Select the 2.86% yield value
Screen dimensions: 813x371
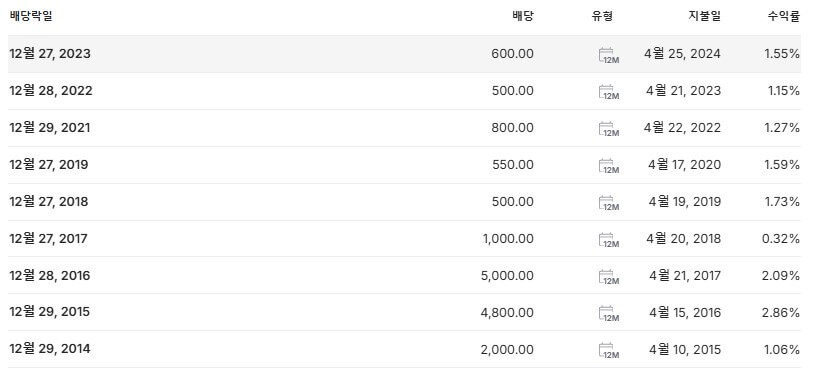click(781, 312)
